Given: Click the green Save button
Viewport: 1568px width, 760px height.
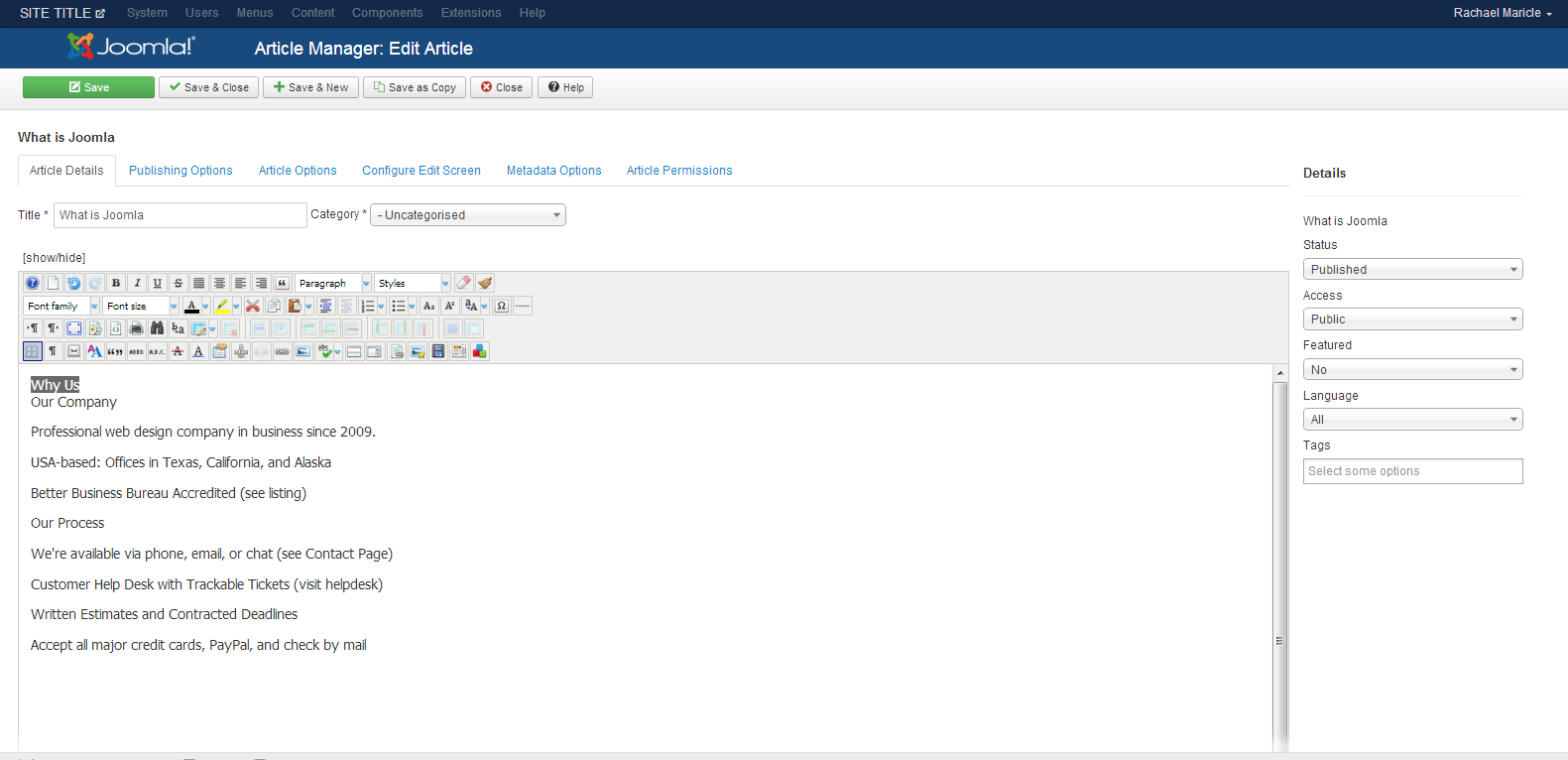Looking at the screenshot, I should [x=88, y=87].
